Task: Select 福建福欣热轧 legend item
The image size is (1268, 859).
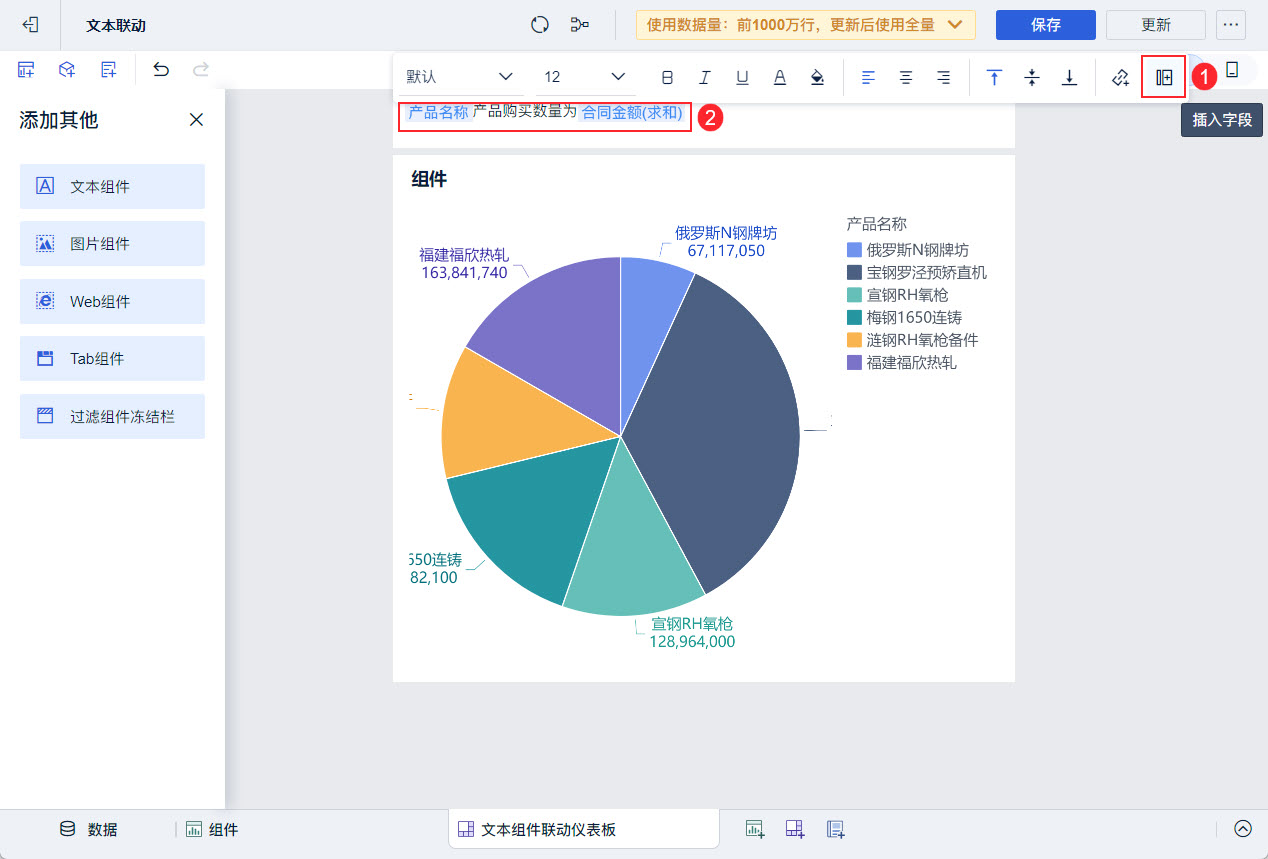Action: (x=902, y=362)
